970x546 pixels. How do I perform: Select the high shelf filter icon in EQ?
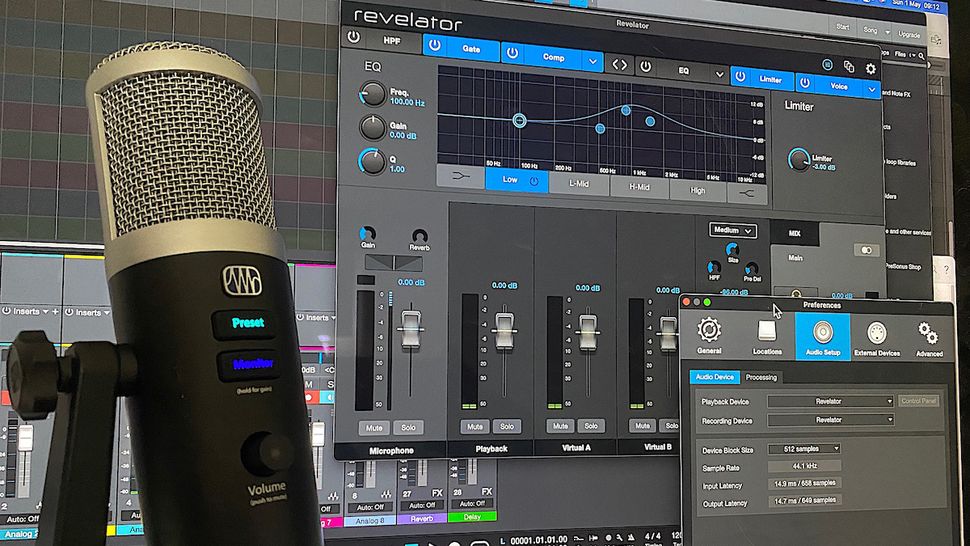pos(746,194)
